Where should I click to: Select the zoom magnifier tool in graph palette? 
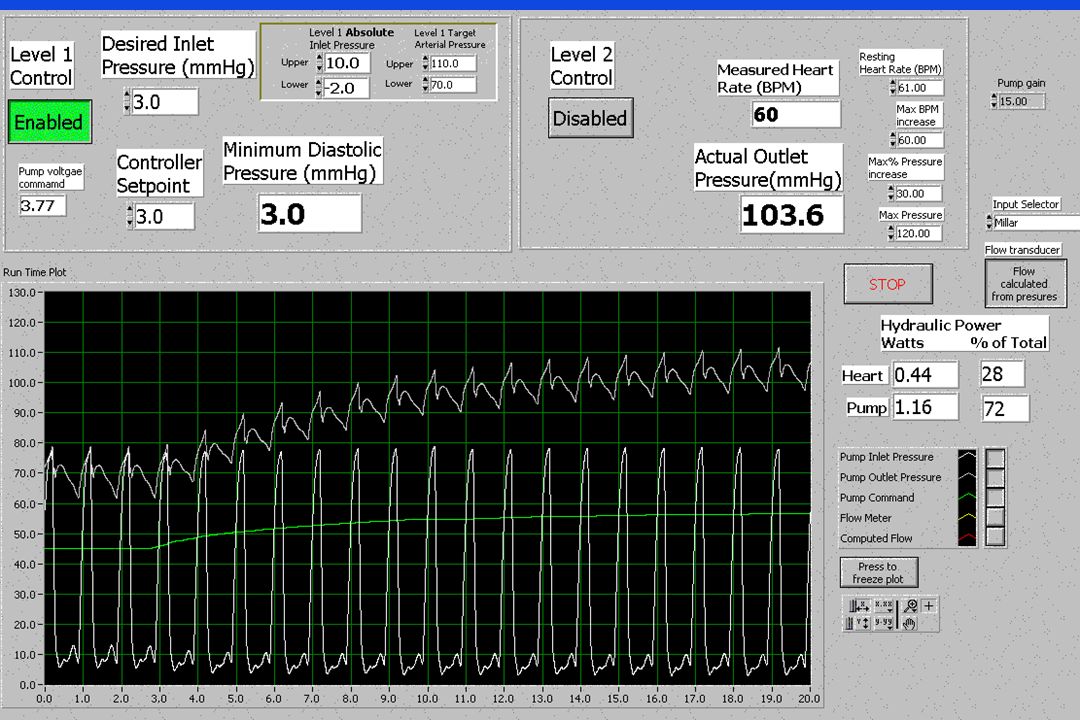[x=909, y=606]
